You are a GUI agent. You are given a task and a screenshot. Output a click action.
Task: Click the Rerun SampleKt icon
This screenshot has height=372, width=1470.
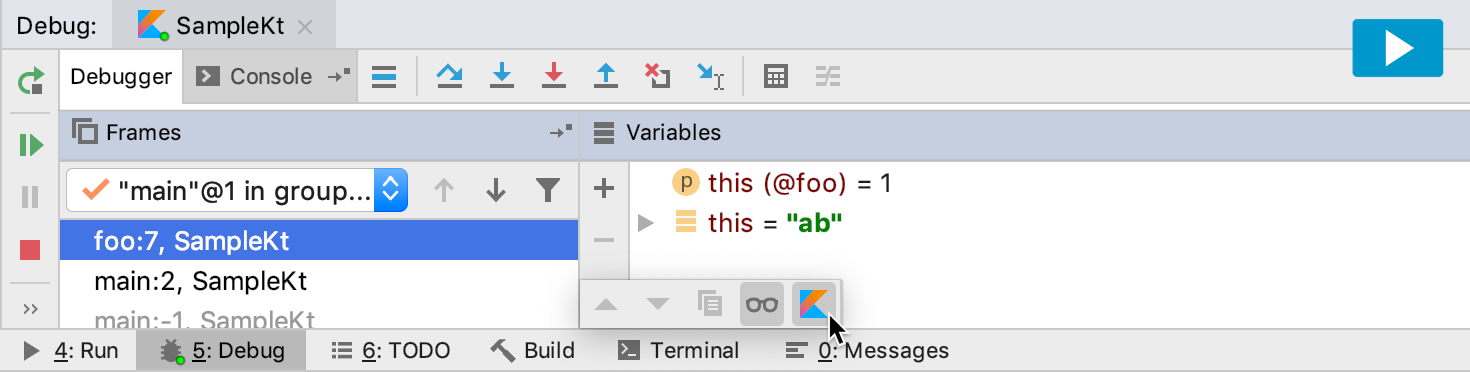31,82
